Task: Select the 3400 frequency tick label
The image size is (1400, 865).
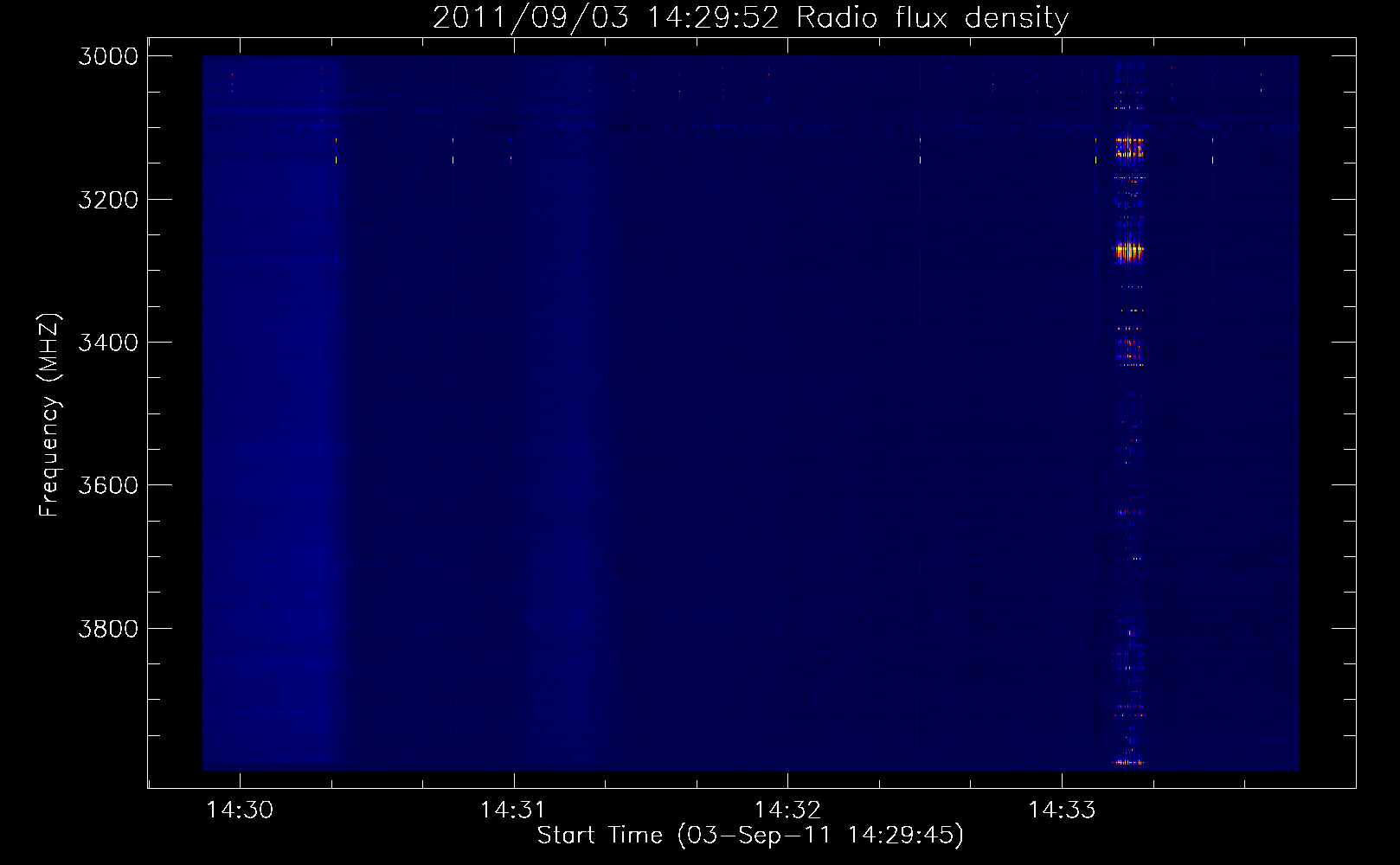Action: tap(108, 343)
